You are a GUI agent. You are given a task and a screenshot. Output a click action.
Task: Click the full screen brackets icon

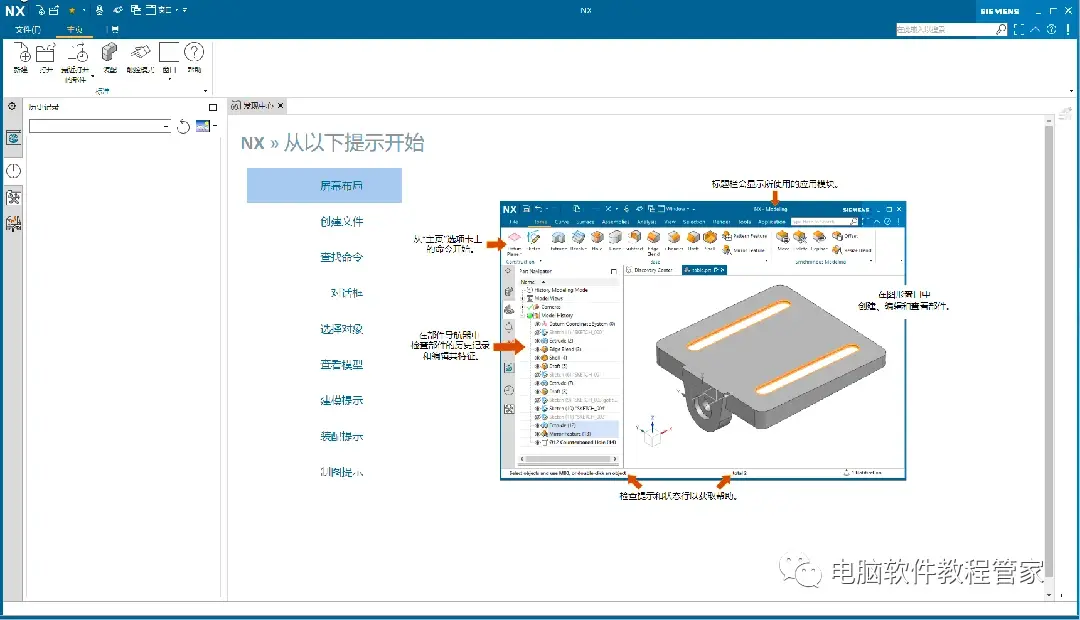1019,29
